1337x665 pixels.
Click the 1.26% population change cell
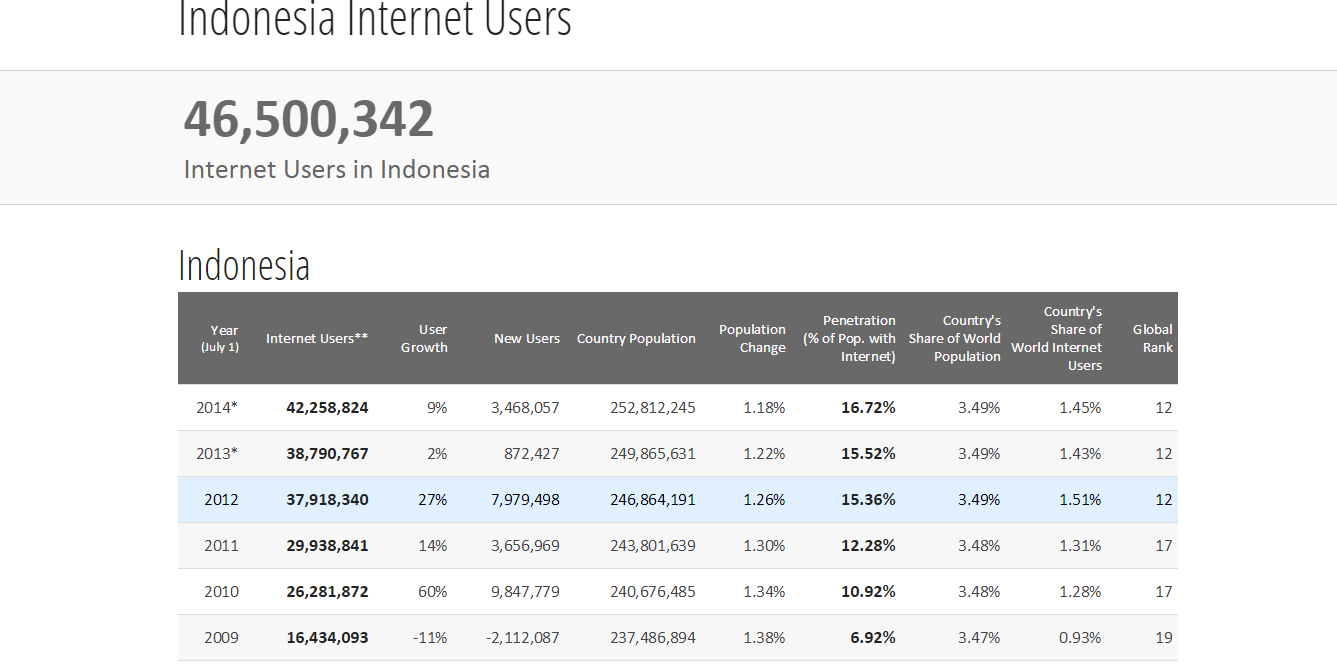tap(764, 499)
